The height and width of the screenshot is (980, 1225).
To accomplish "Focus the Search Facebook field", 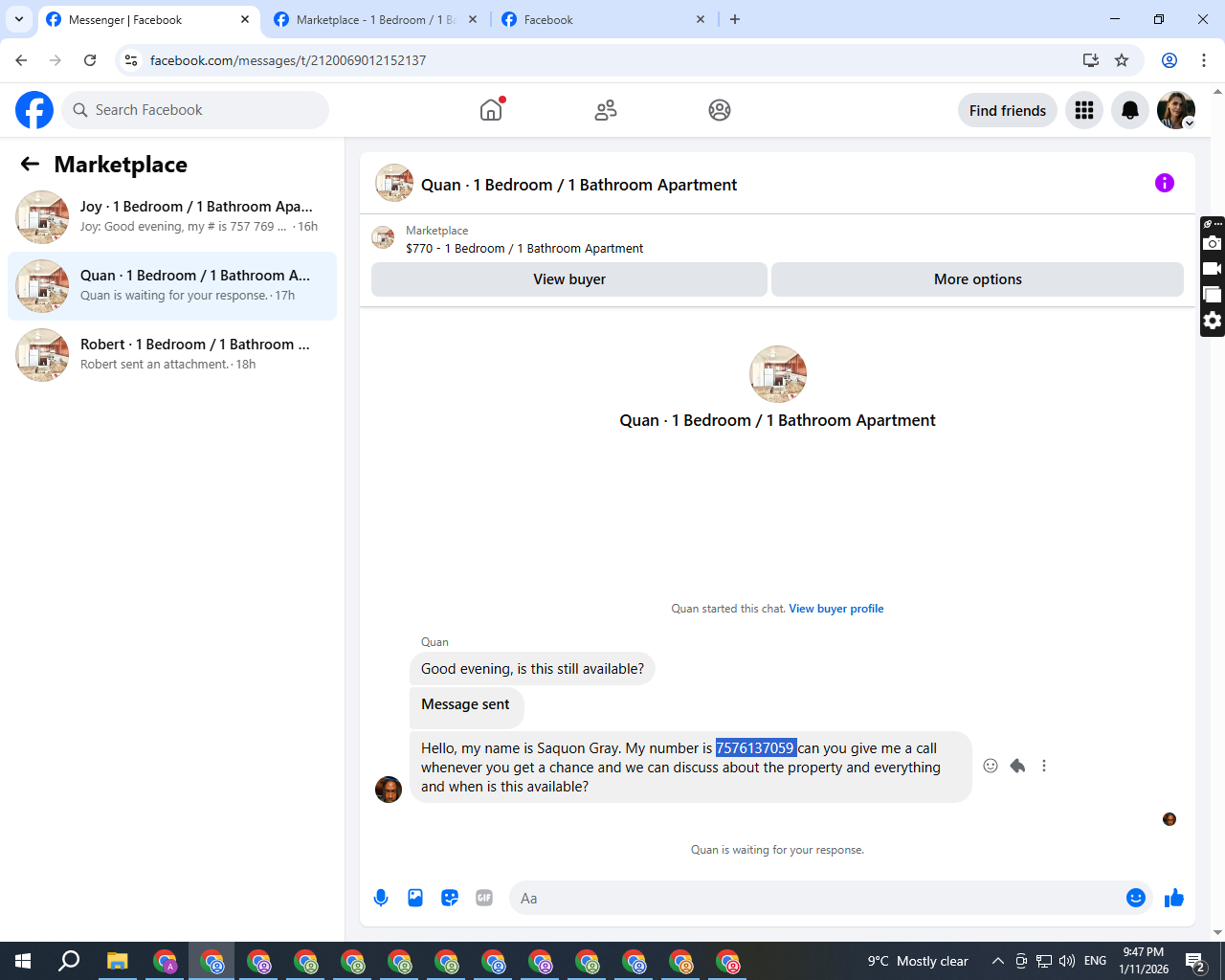I will [195, 110].
